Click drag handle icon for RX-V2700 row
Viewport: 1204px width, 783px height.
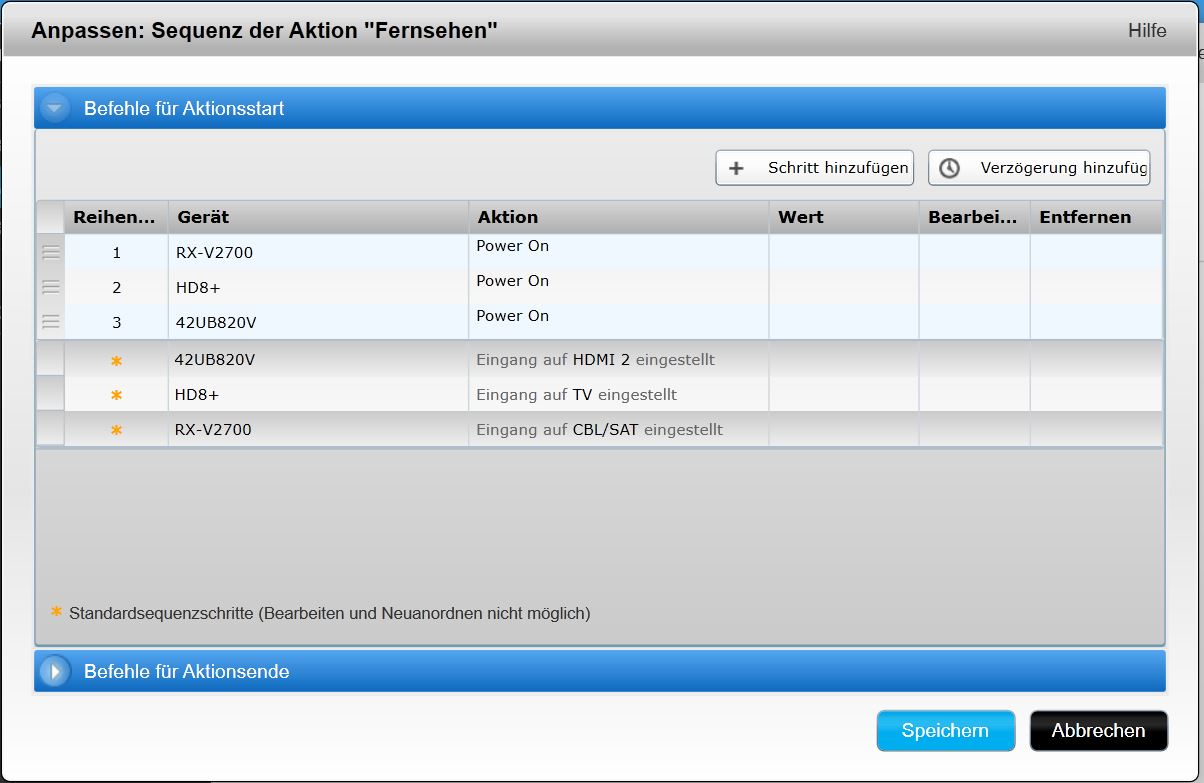51,253
